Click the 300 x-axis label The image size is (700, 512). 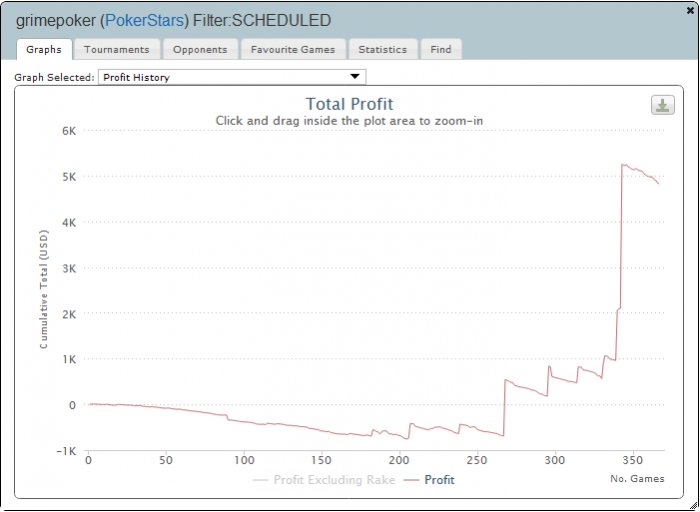555,461
